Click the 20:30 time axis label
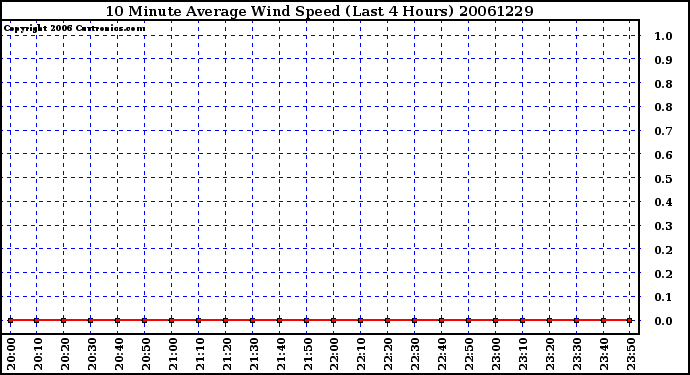The width and height of the screenshot is (690, 375). pos(92,355)
